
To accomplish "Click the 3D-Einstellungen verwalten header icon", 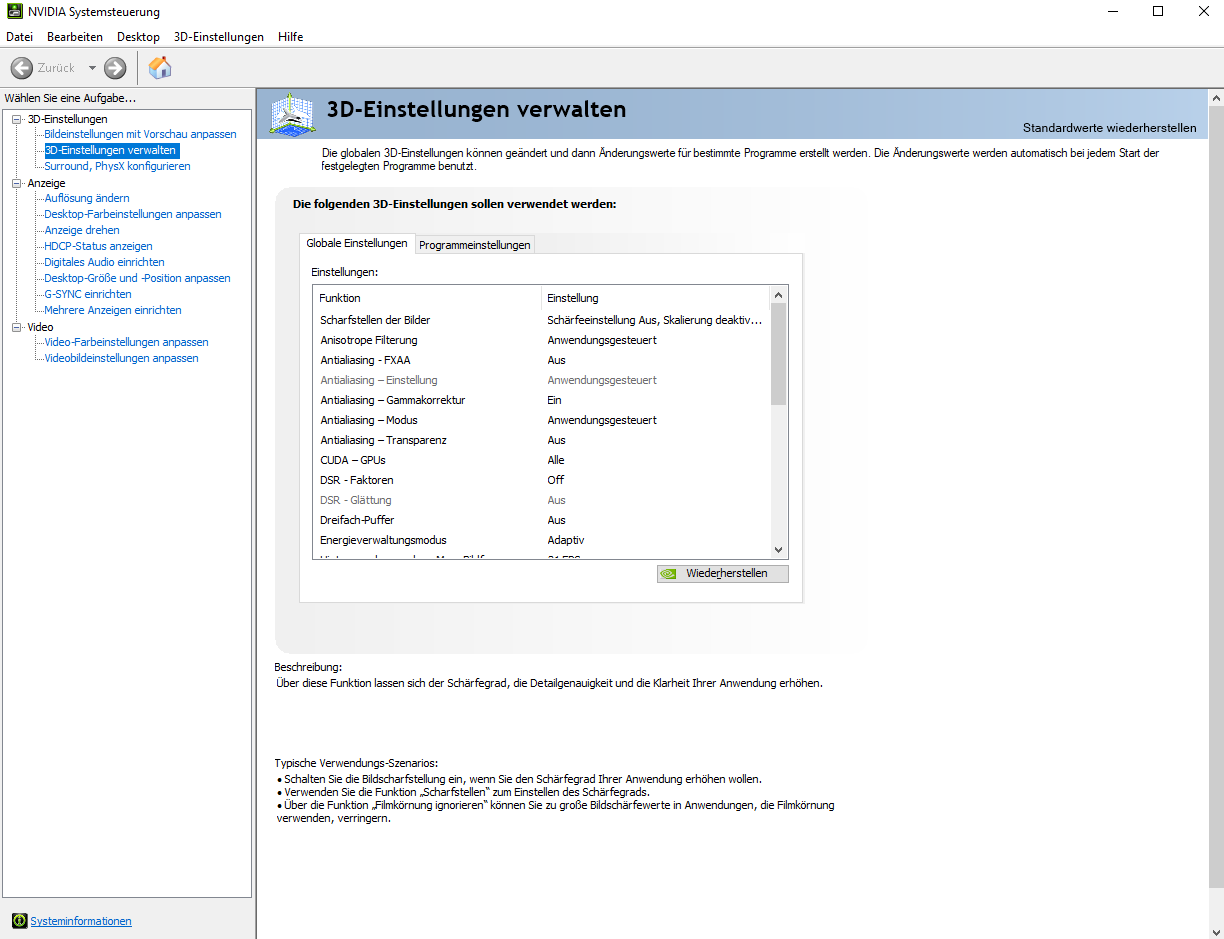I will click(293, 113).
